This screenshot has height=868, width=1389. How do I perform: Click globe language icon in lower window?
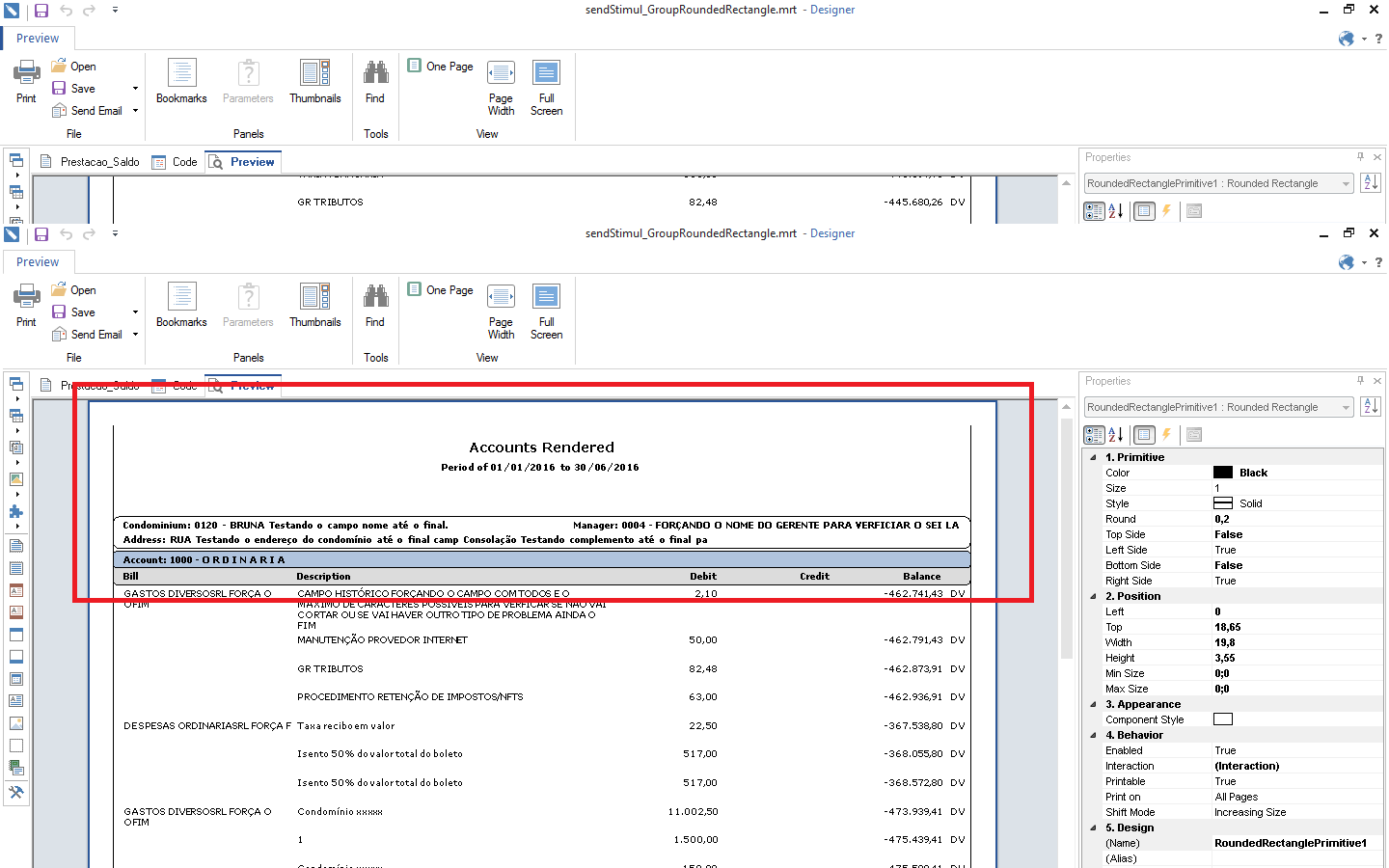1347,262
